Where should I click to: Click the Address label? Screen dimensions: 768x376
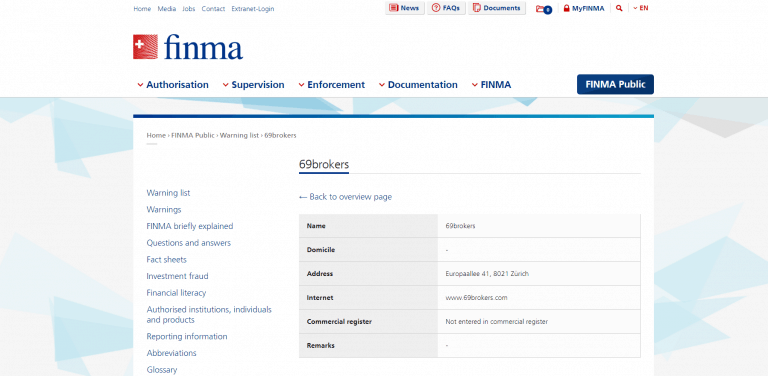tap(319, 274)
